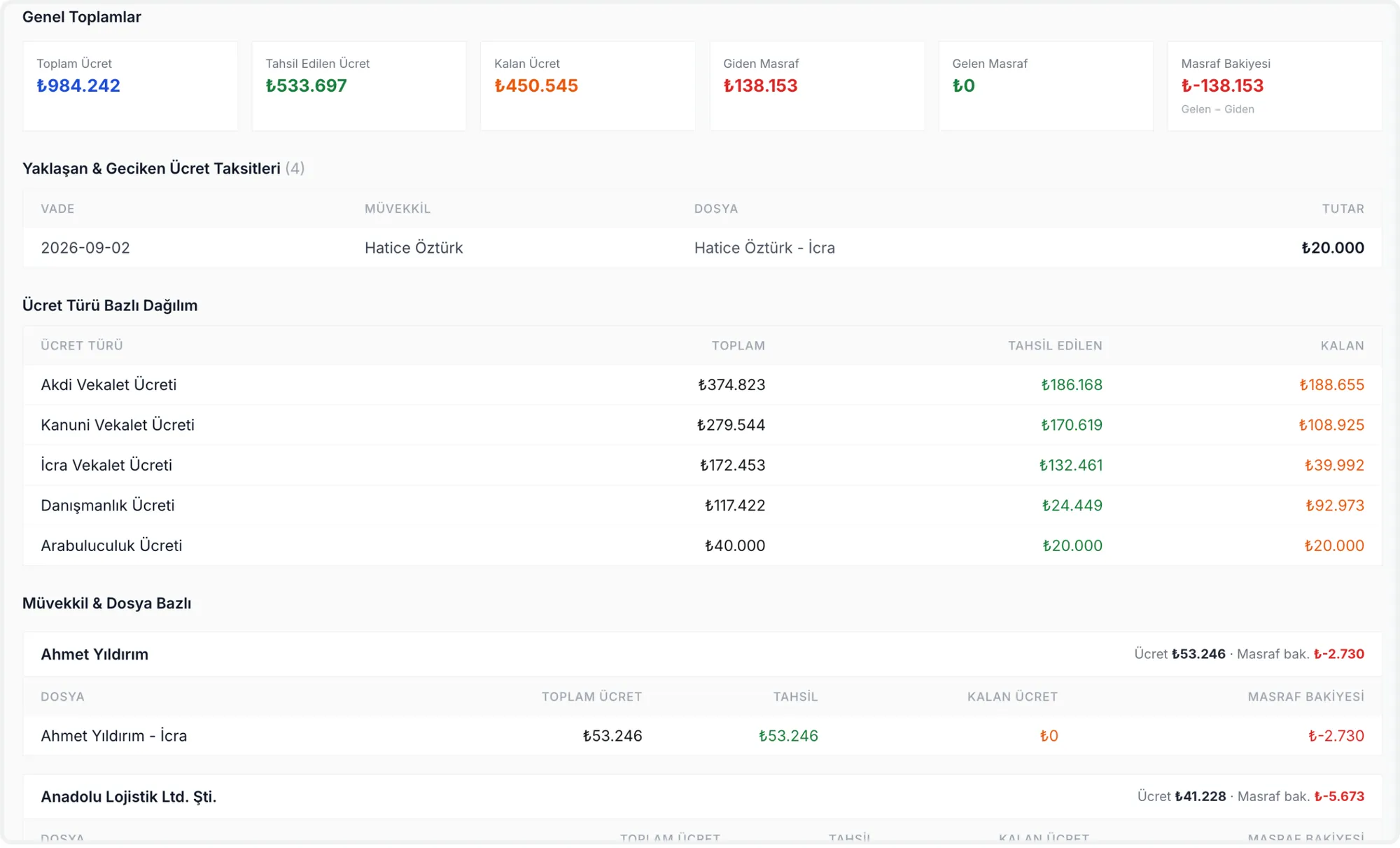This screenshot has height=848, width=1400.
Task: Select the Tahsil Edilen Ücret card
Action: [x=359, y=86]
